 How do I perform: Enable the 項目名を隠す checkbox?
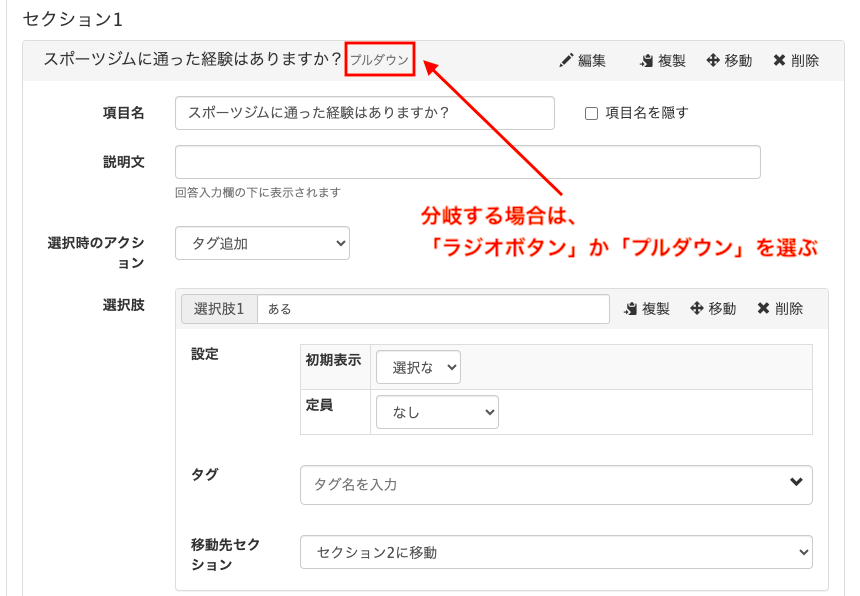(x=591, y=114)
